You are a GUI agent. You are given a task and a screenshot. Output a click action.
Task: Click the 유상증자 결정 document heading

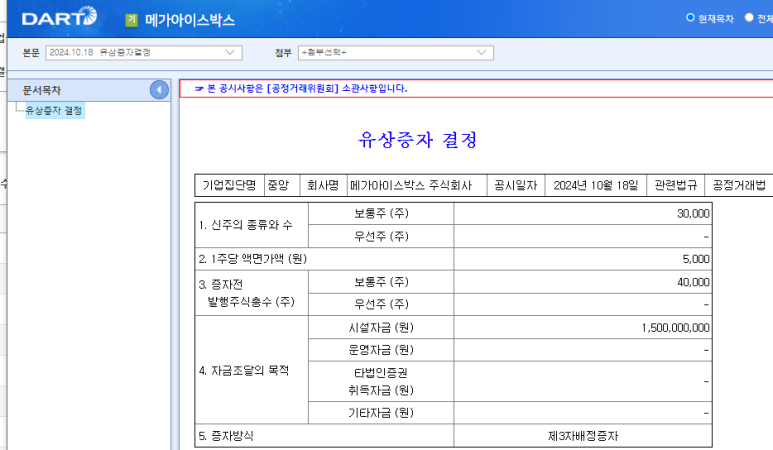click(418, 140)
